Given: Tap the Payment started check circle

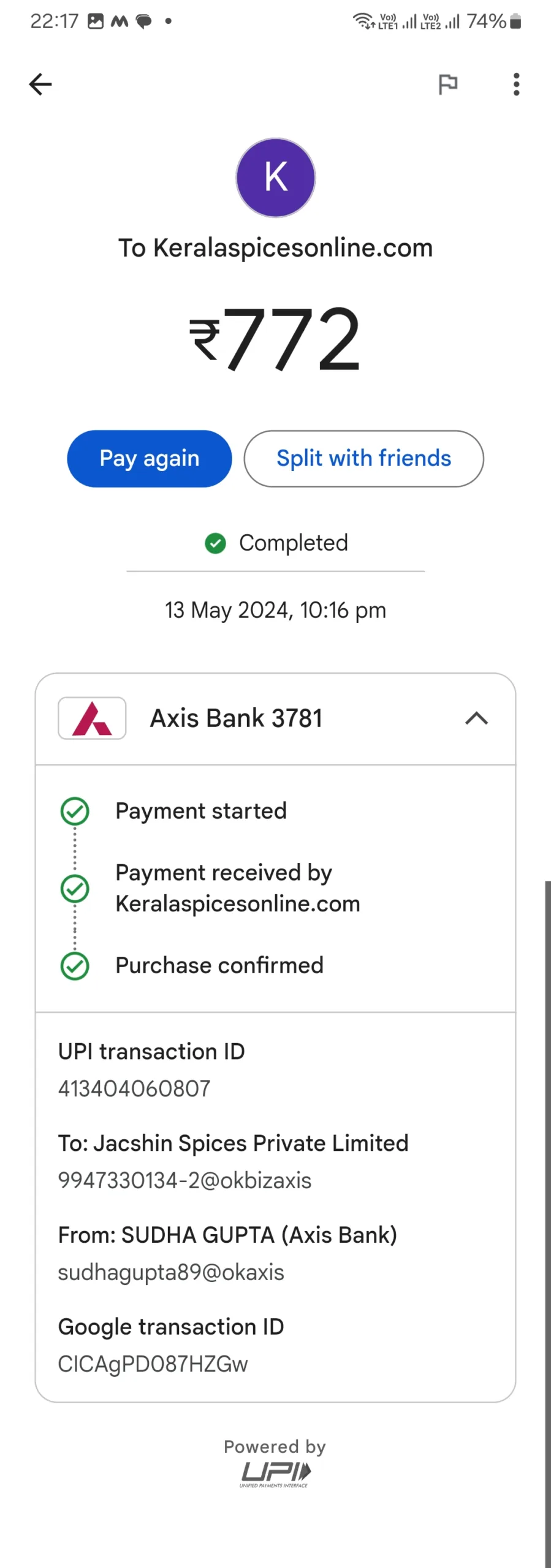Looking at the screenshot, I should point(75,811).
